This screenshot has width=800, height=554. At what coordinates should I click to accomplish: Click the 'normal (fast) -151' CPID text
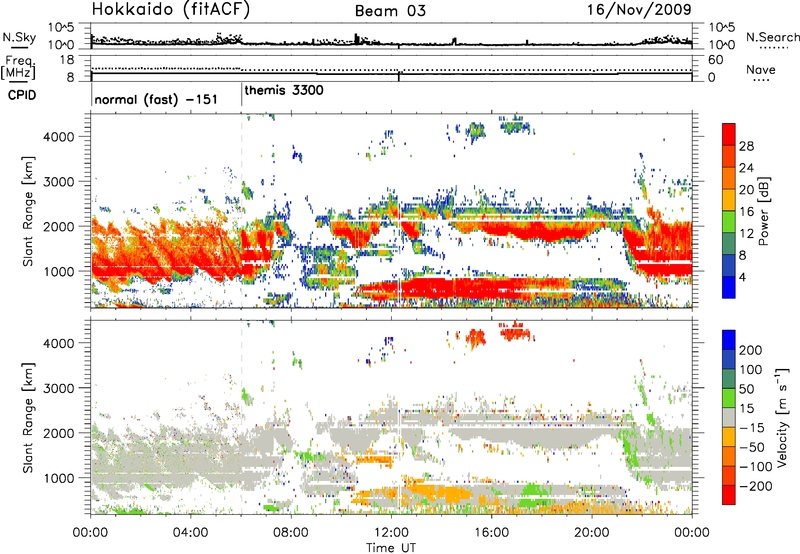click(156, 99)
